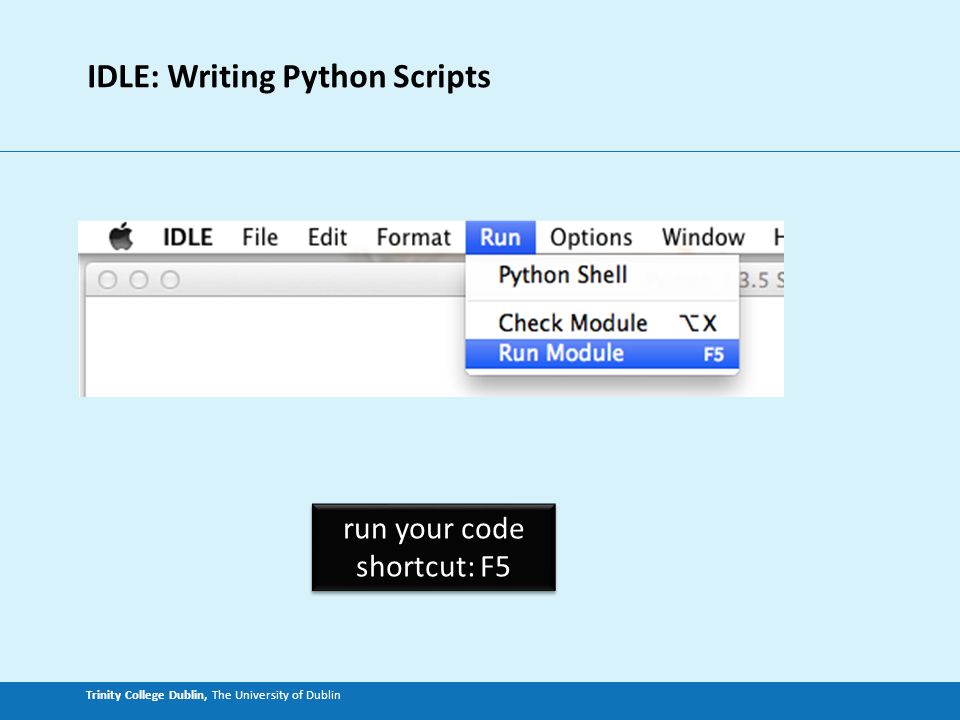
Task: Click the first window control circle (close)
Action: 108,280
